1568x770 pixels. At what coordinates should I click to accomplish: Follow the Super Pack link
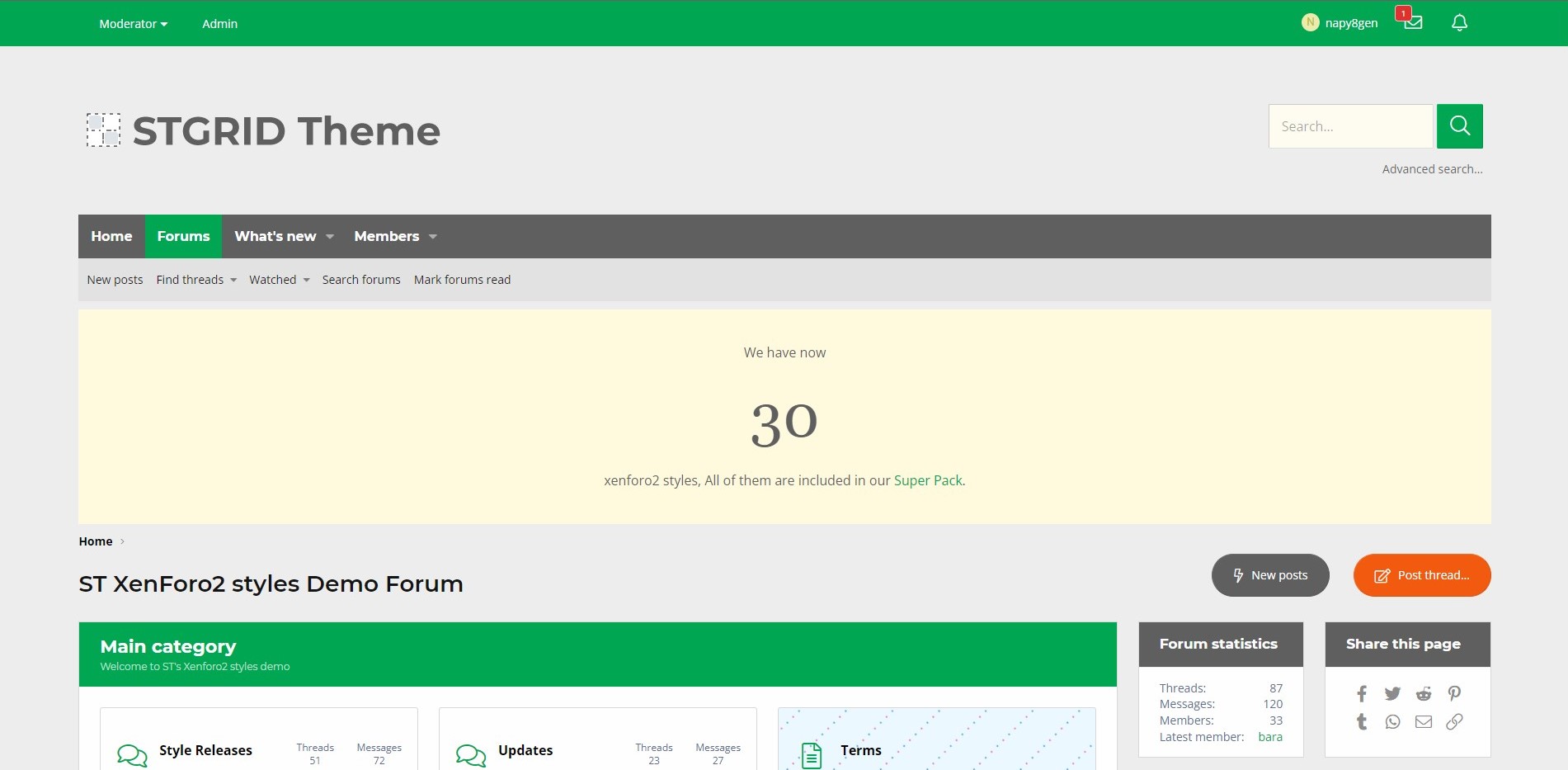(928, 480)
